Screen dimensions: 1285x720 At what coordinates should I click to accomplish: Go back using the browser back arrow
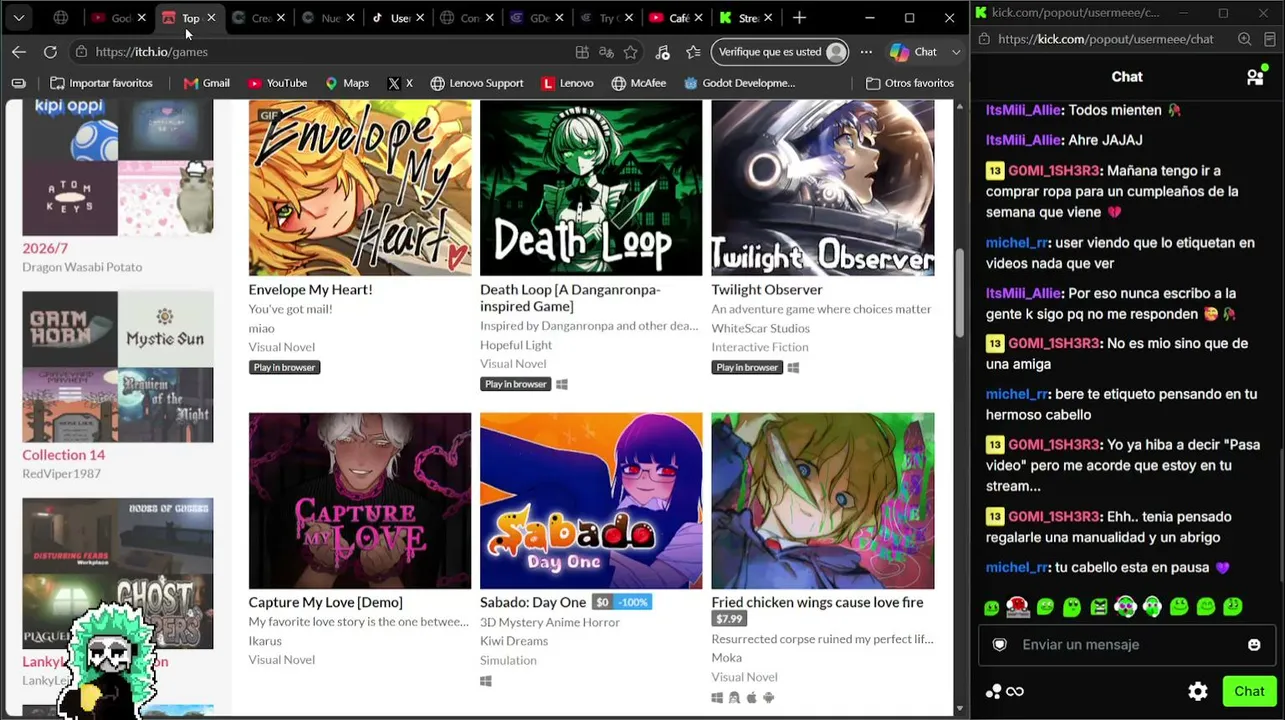click(x=19, y=52)
